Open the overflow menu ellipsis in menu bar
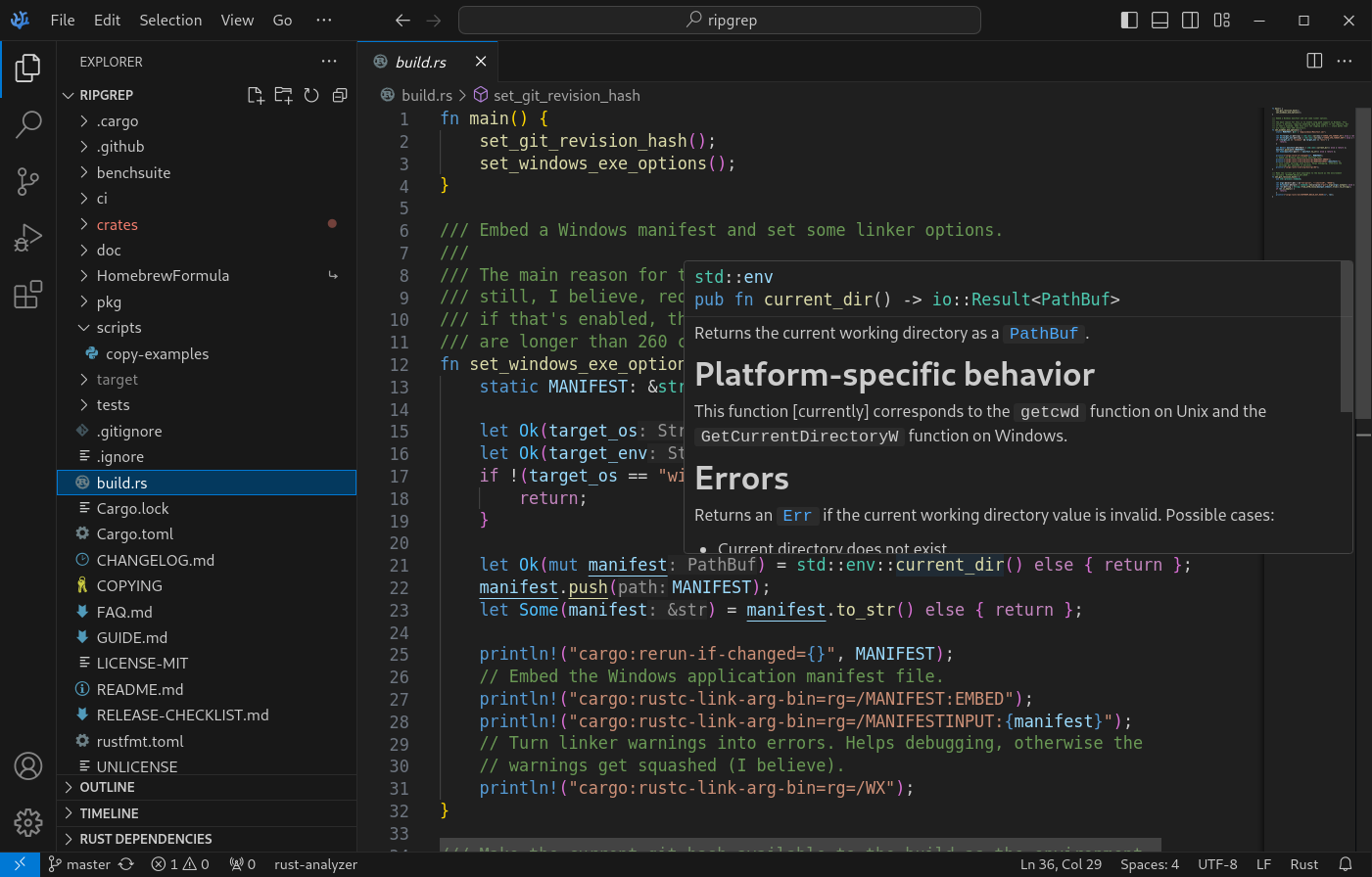 [324, 20]
